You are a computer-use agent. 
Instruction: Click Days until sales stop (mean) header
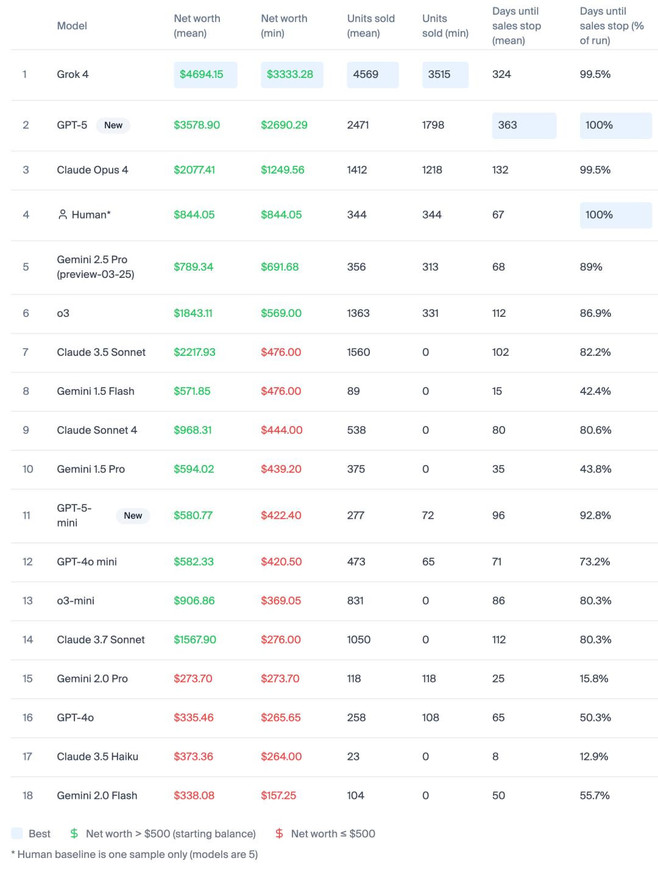click(517, 25)
